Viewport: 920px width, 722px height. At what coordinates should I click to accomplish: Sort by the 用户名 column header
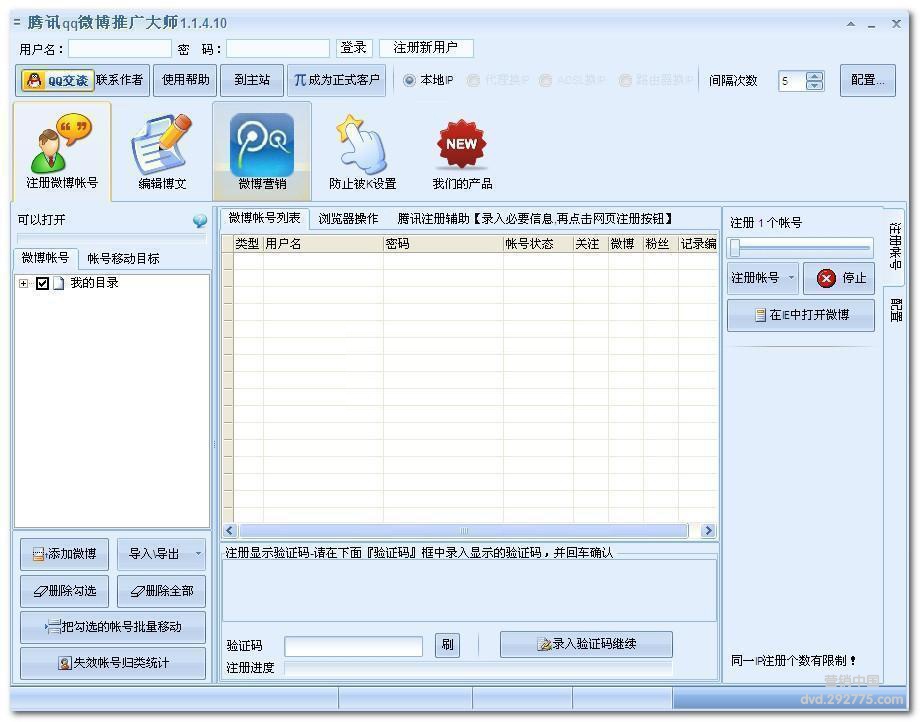pyautogui.click(x=323, y=244)
